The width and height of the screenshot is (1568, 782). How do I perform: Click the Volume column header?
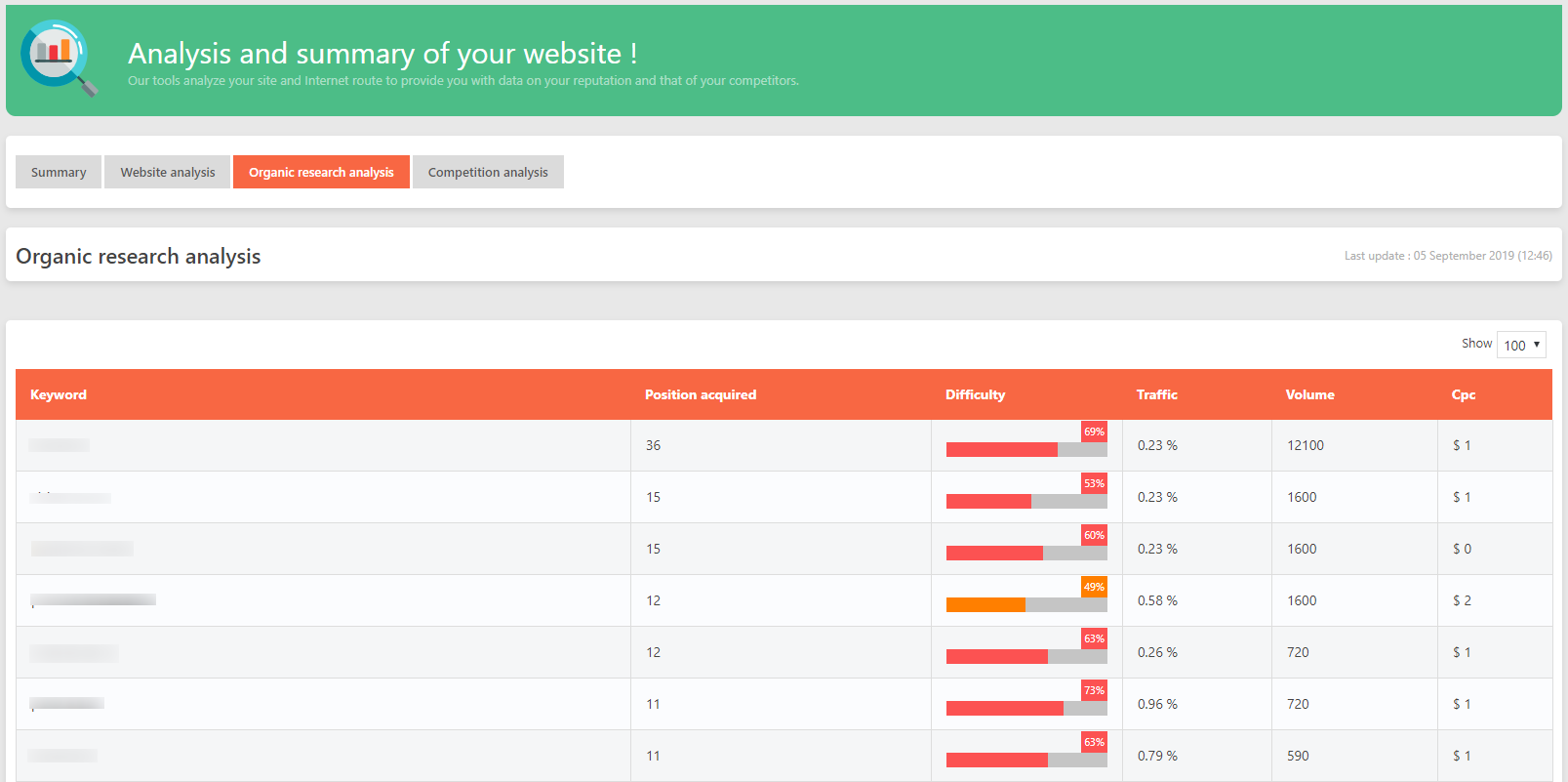[x=1309, y=394]
